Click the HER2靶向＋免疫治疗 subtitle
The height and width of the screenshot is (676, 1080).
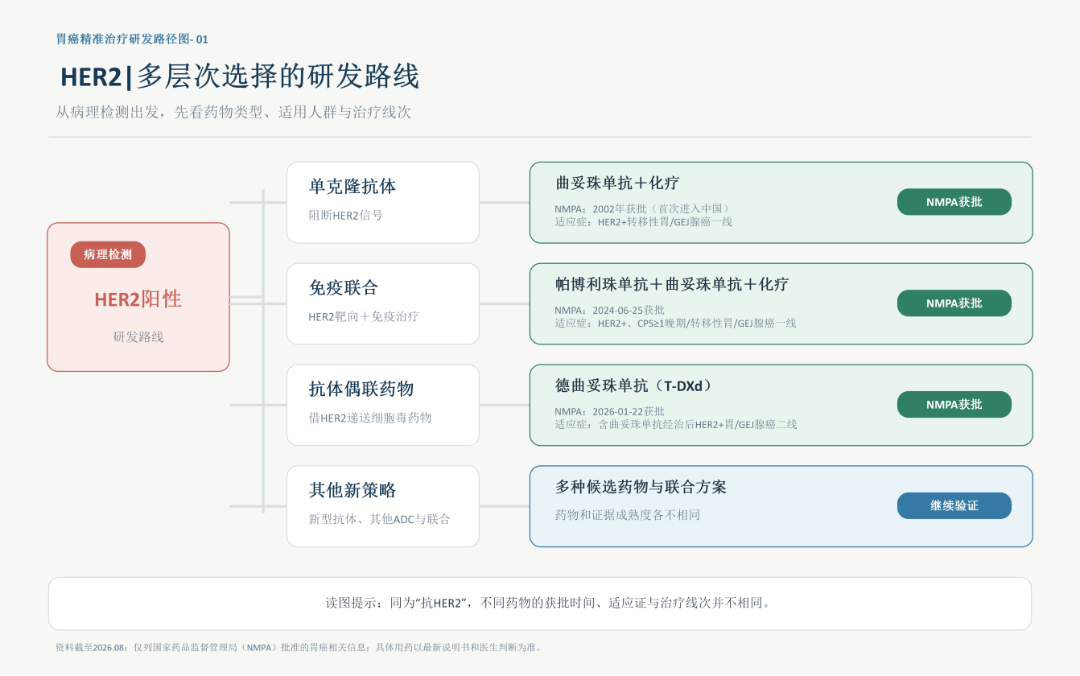(363, 316)
